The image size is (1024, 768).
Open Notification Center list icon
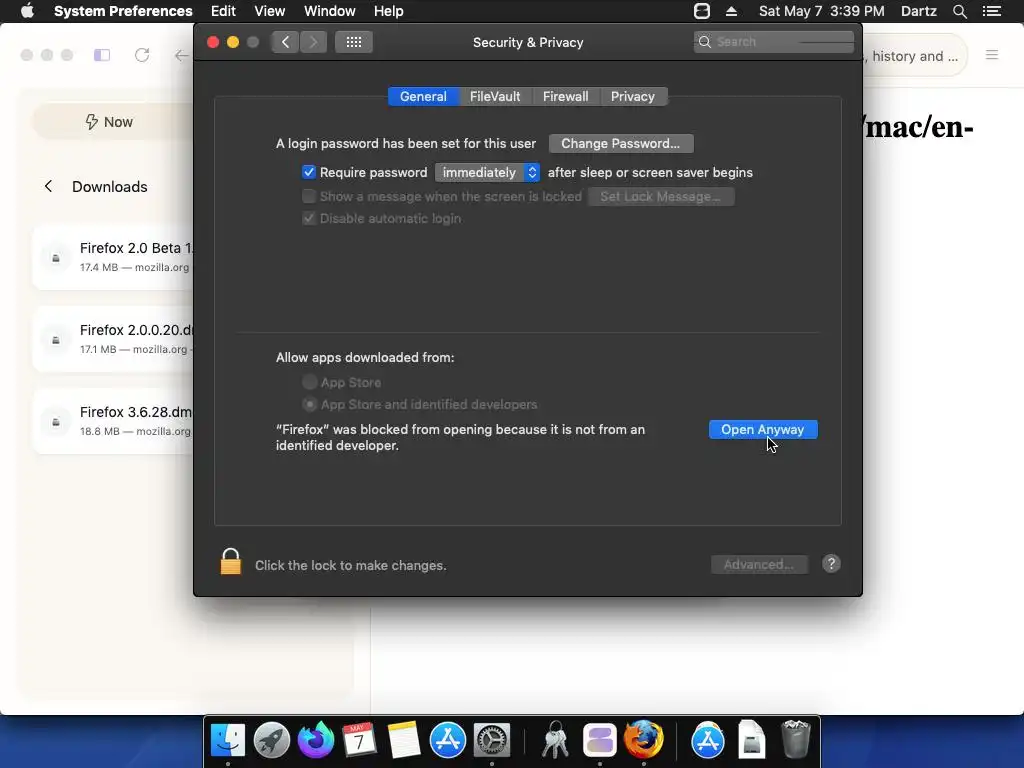[992, 11]
